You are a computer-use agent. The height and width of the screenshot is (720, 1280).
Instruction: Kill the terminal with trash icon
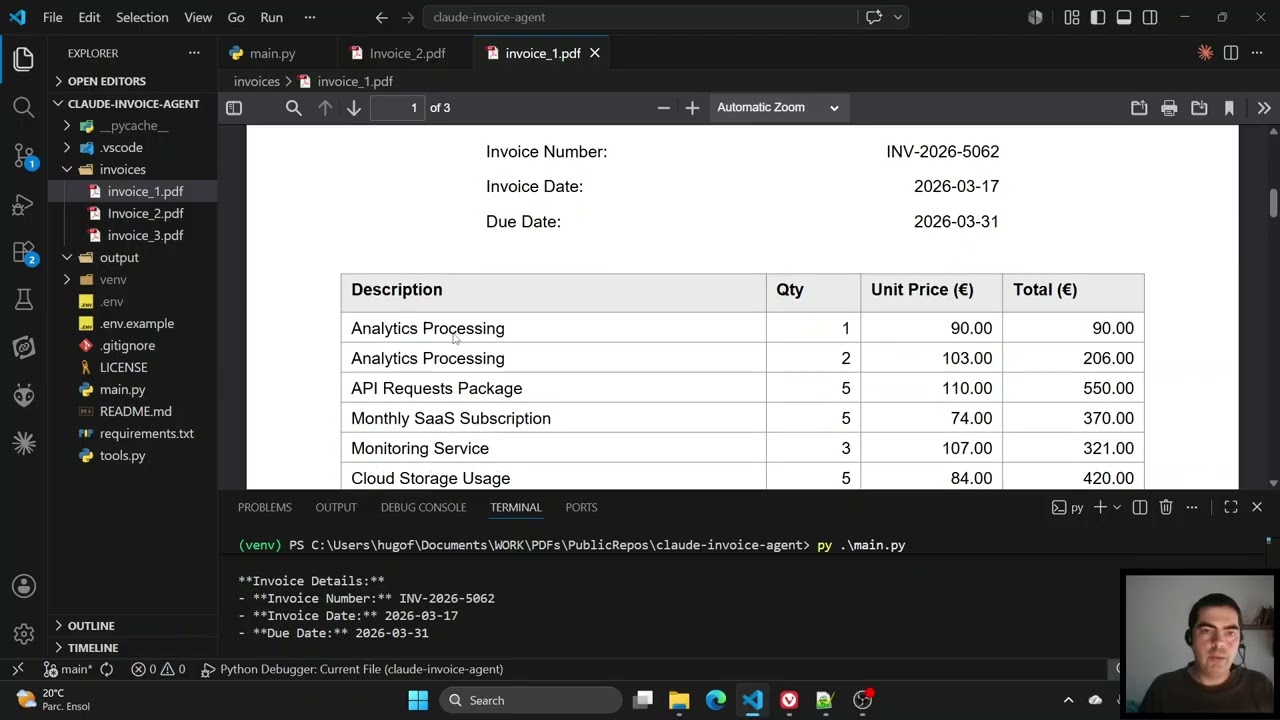click(1166, 507)
